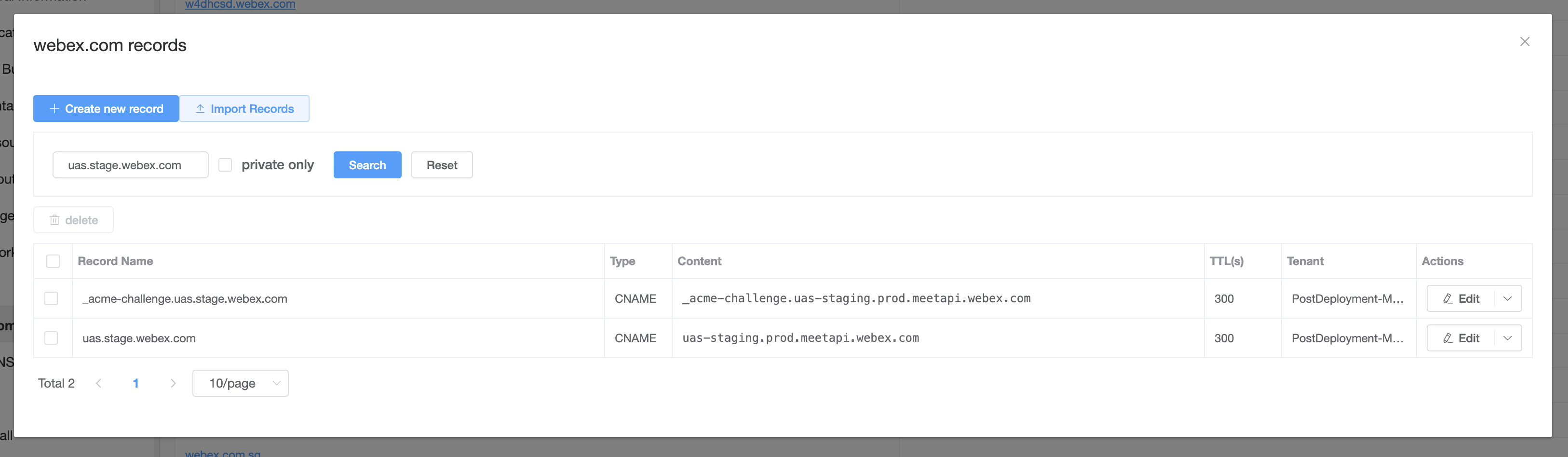This screenshot has height=457, width=1568.
Task: Select the uas.stage.webex.com row checkbox
Action: coord(51,338)
